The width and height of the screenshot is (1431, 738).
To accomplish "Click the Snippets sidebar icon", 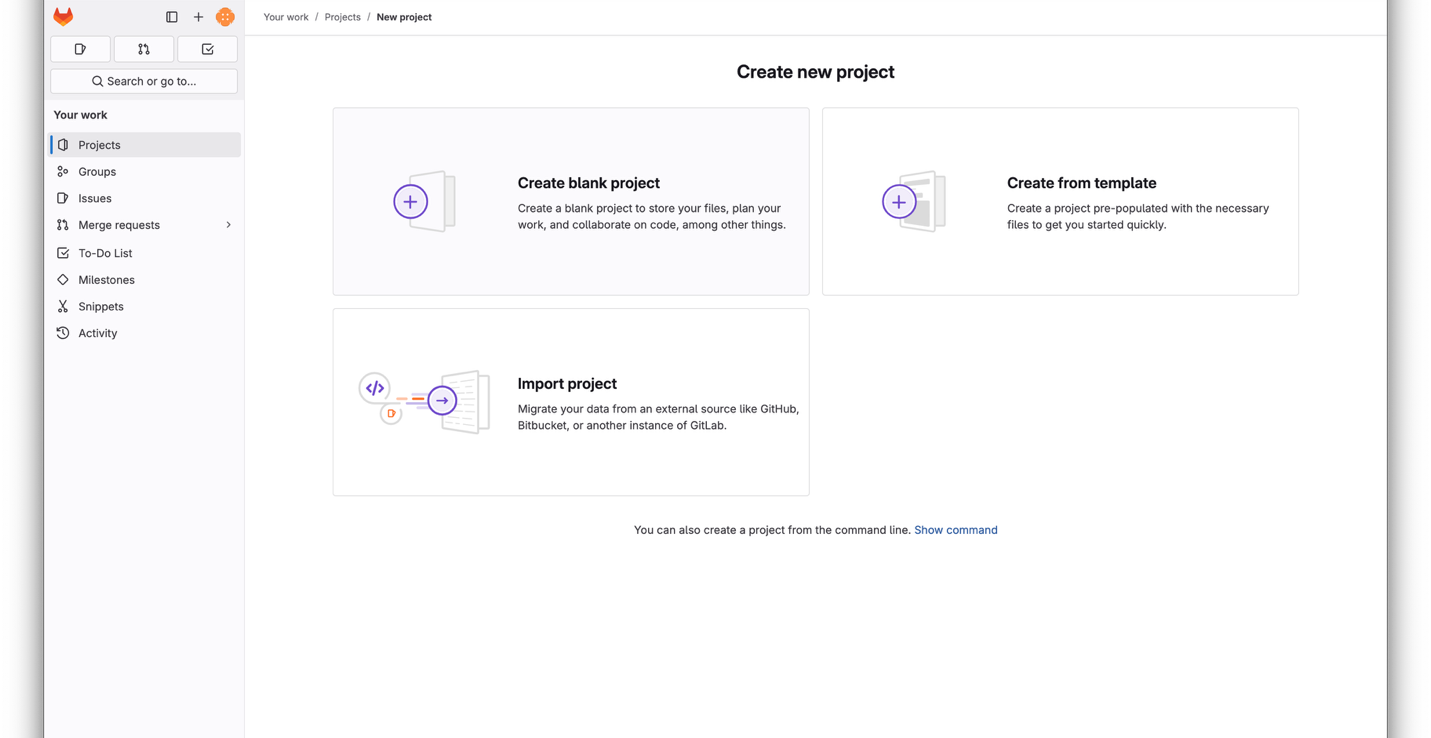I will pyautogui.click(x=63, y=306).
